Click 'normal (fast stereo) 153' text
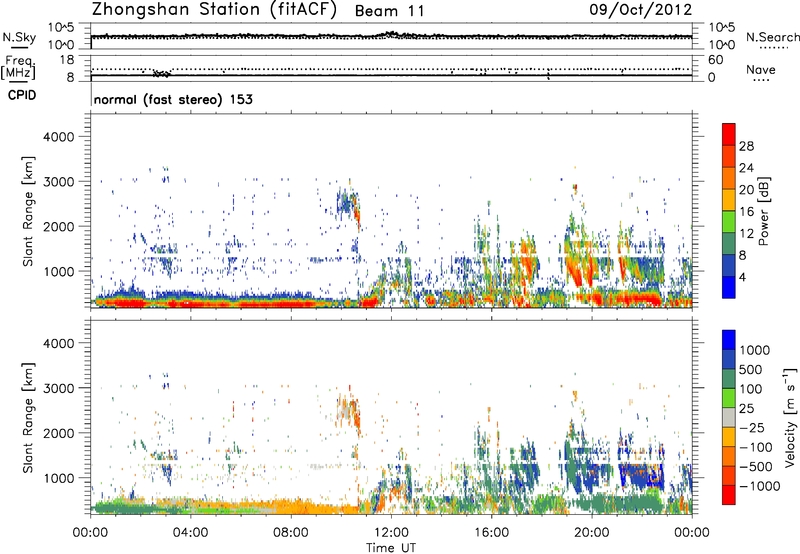 tap(173, 99)
